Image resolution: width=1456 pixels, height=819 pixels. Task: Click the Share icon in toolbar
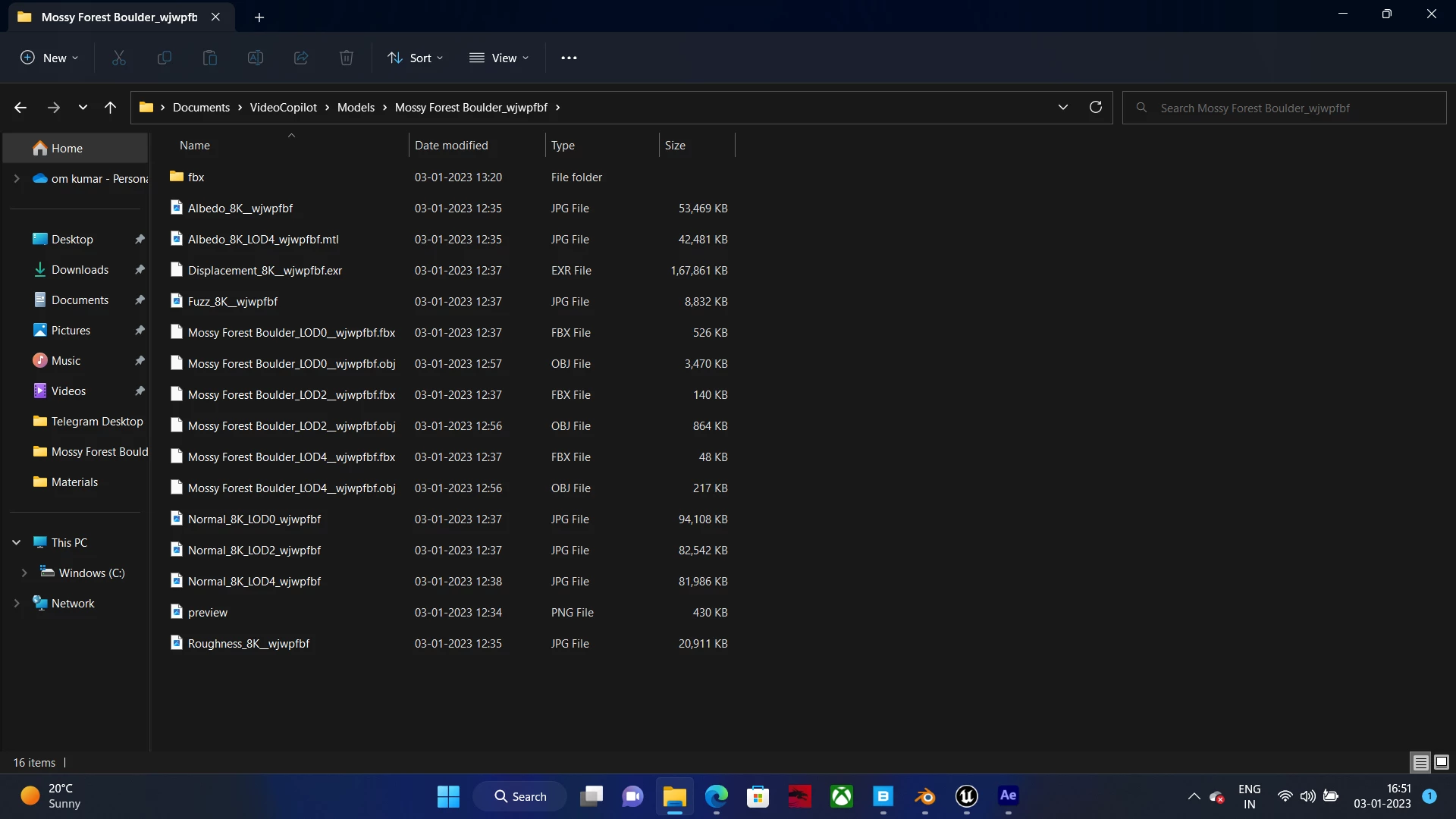(301, 58)
